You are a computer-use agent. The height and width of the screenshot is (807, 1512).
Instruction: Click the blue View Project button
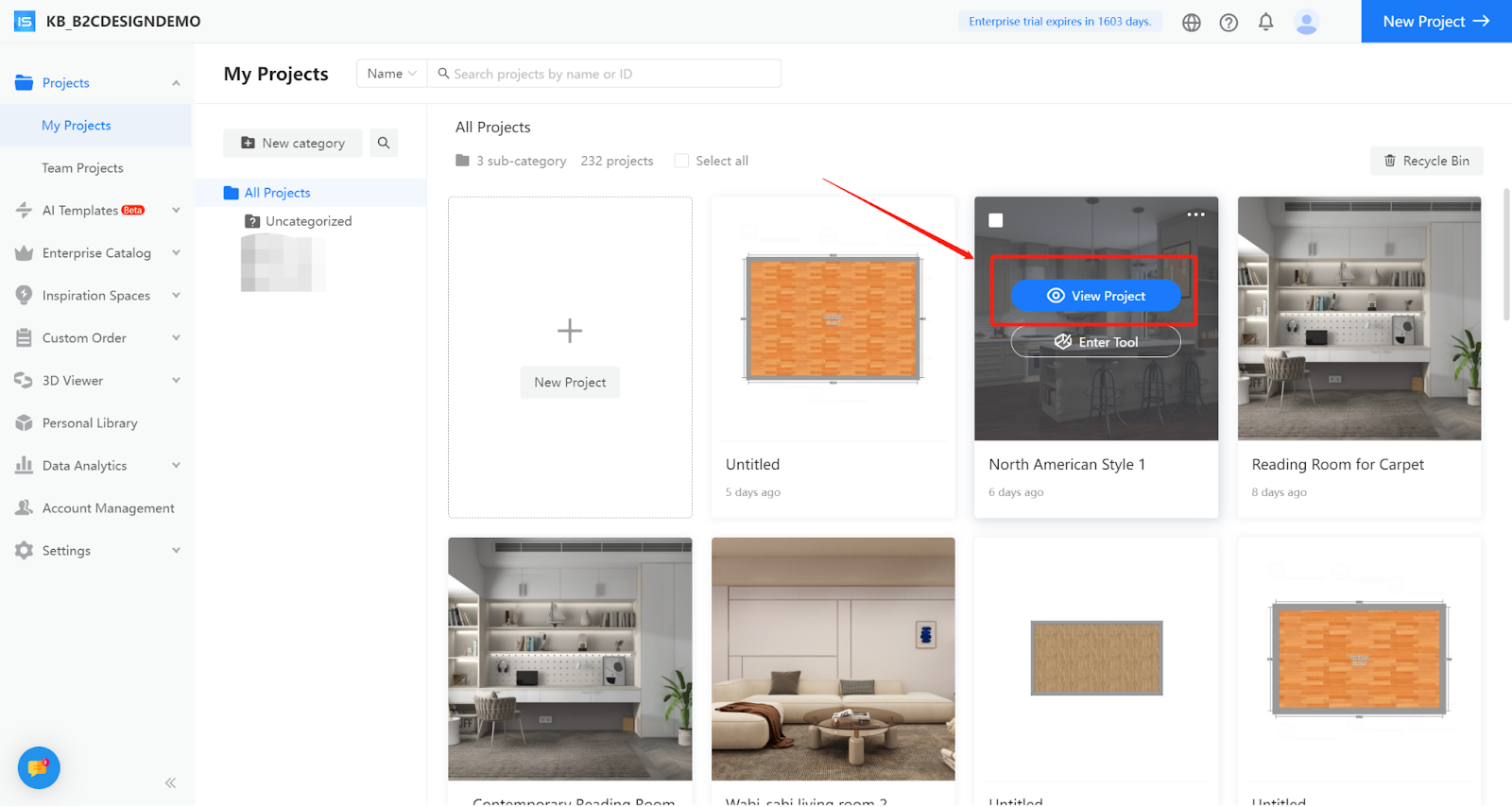tap(1095, 296)
